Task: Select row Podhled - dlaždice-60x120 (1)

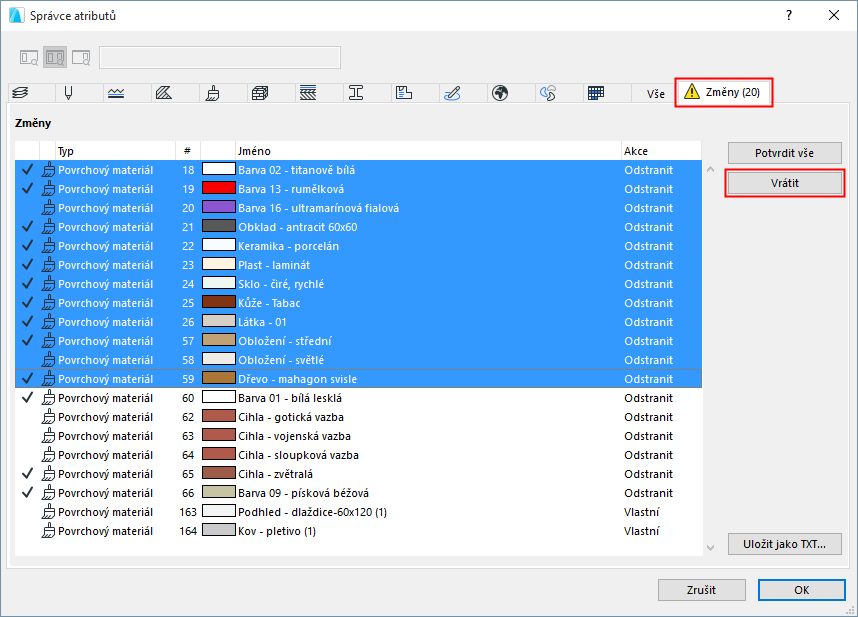Action: click(x=358, y=512)
